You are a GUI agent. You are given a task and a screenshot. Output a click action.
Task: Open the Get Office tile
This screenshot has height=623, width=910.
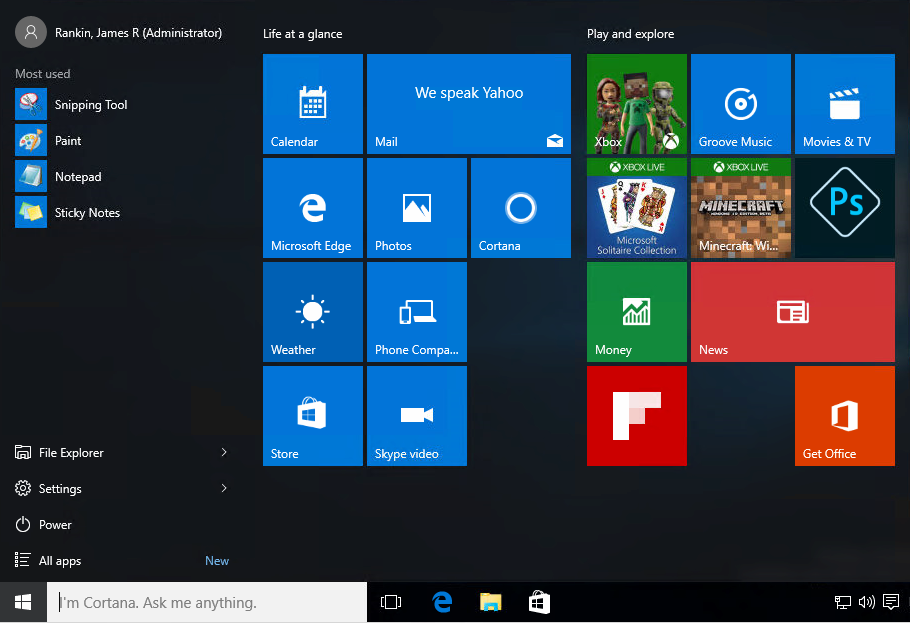[x=844, y=416]
